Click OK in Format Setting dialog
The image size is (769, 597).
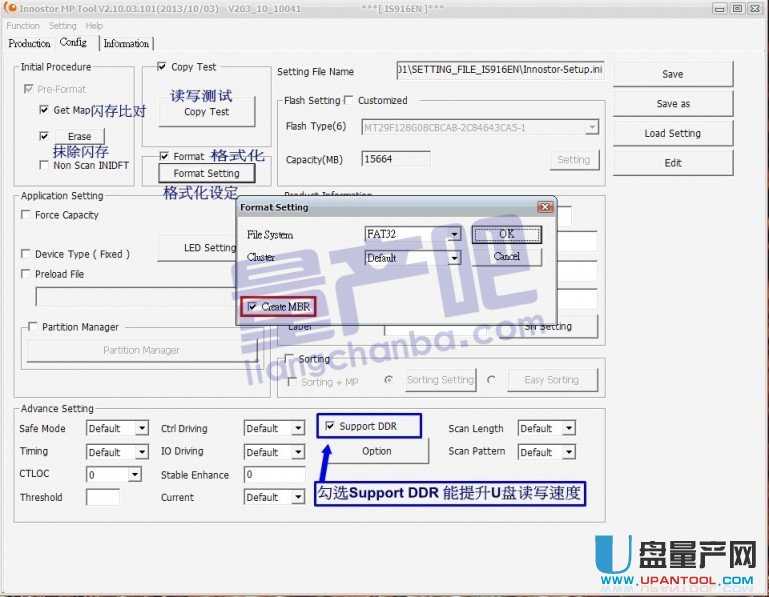(x=507, y=234)
